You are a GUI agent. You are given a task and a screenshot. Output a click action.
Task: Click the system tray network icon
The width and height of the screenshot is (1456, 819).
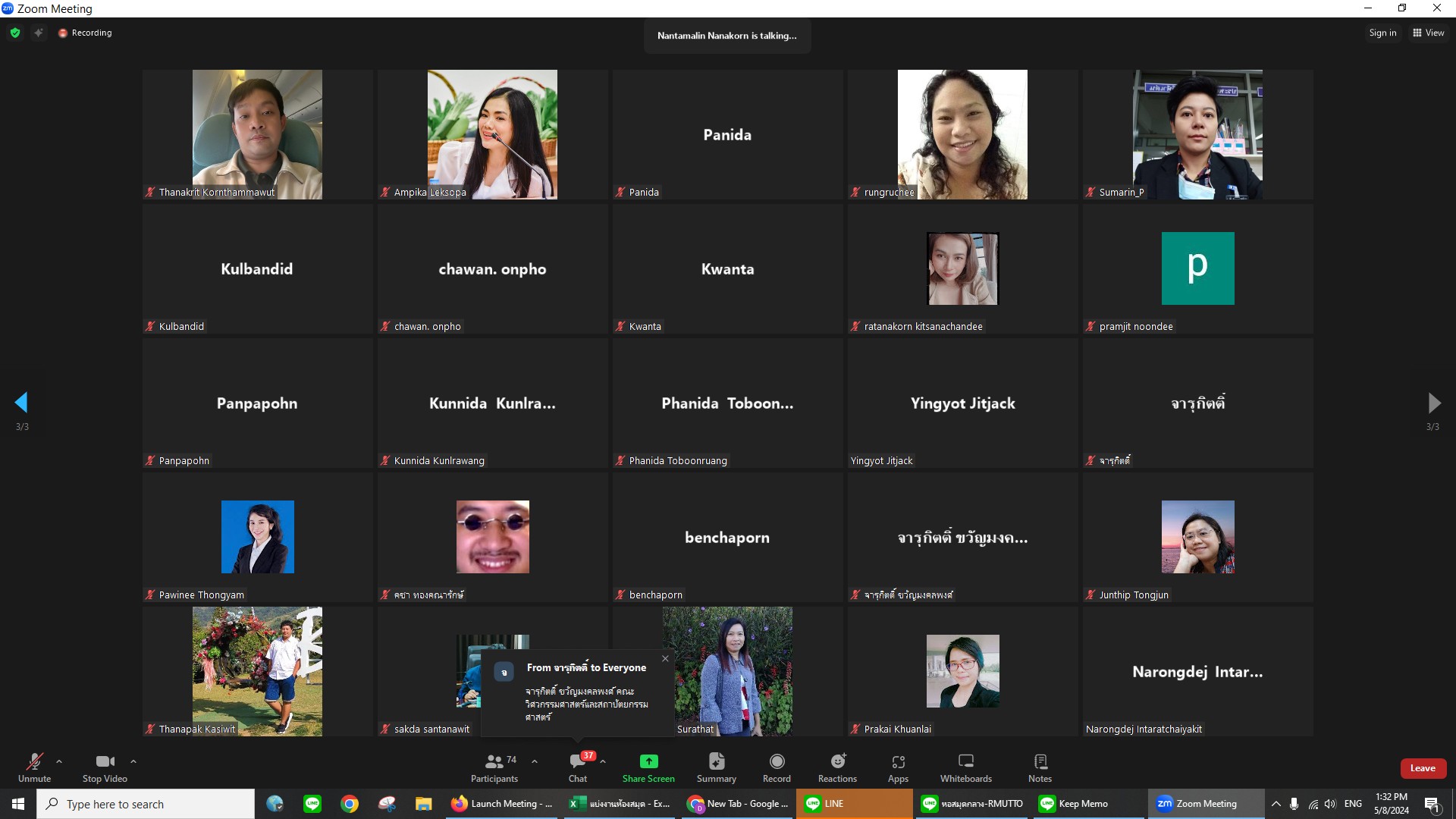click(x=1313, y=804)
